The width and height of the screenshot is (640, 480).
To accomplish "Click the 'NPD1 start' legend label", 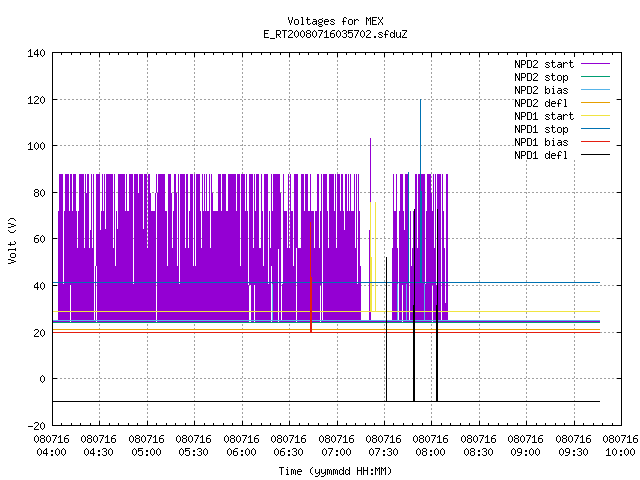I will pyautogui.click(x=544, y=116).
